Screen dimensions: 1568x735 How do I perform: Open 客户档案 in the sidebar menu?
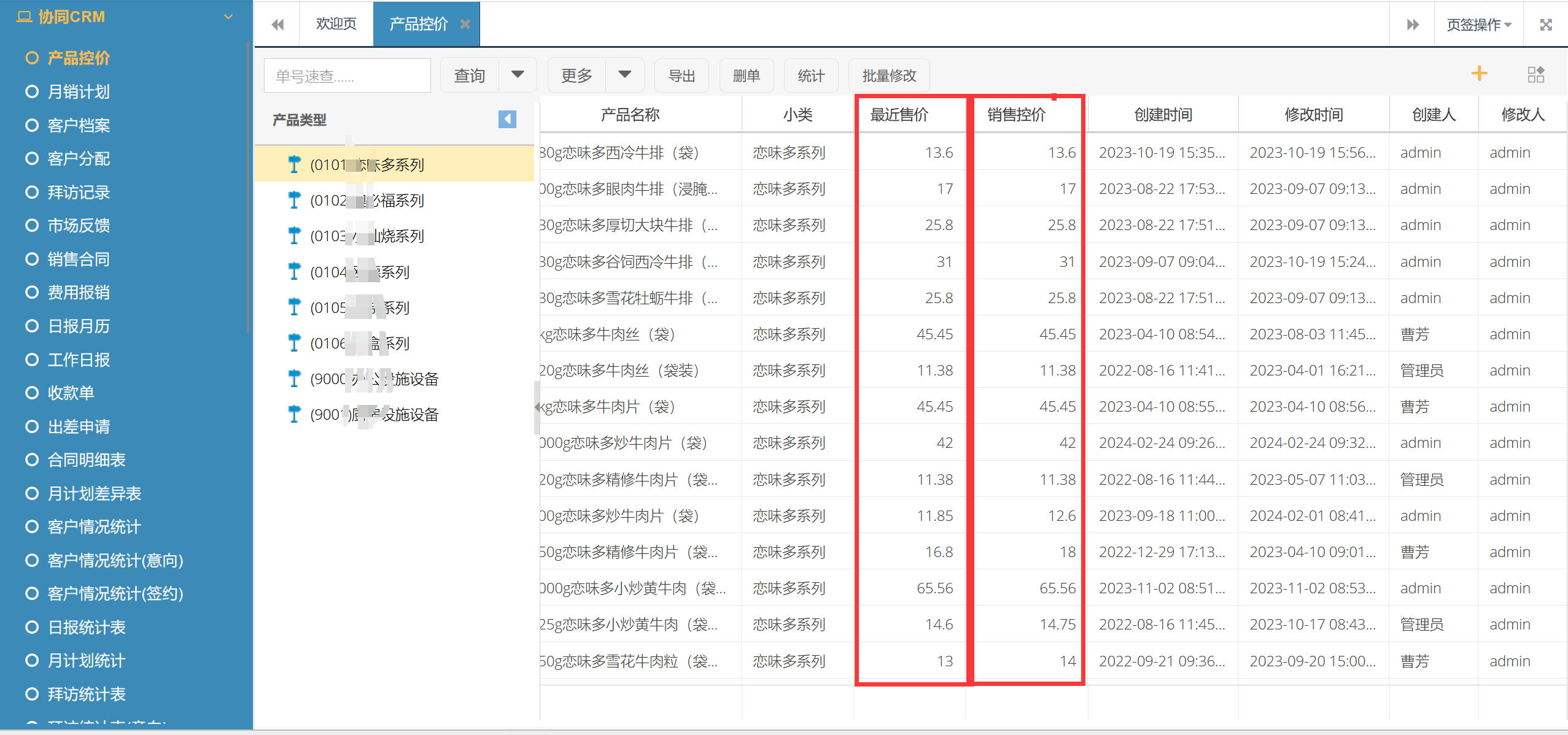coord(79,125)
